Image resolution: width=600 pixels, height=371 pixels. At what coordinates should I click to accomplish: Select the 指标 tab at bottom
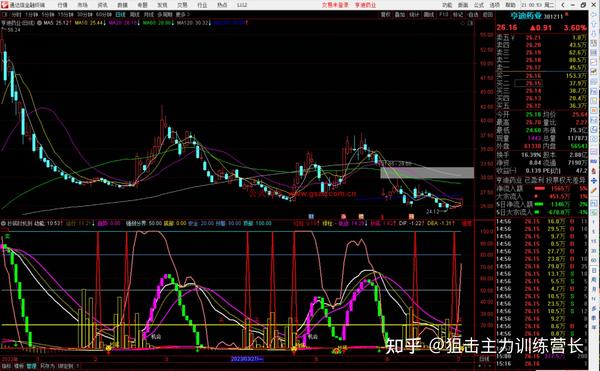(x=7, y=366)
